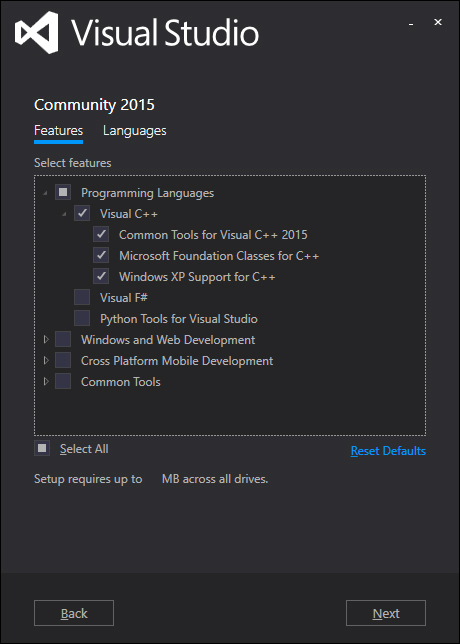The width and height of the screenshot is (460, 644).
Task: Expand the Common Tools node
Action: coord(46,382)
